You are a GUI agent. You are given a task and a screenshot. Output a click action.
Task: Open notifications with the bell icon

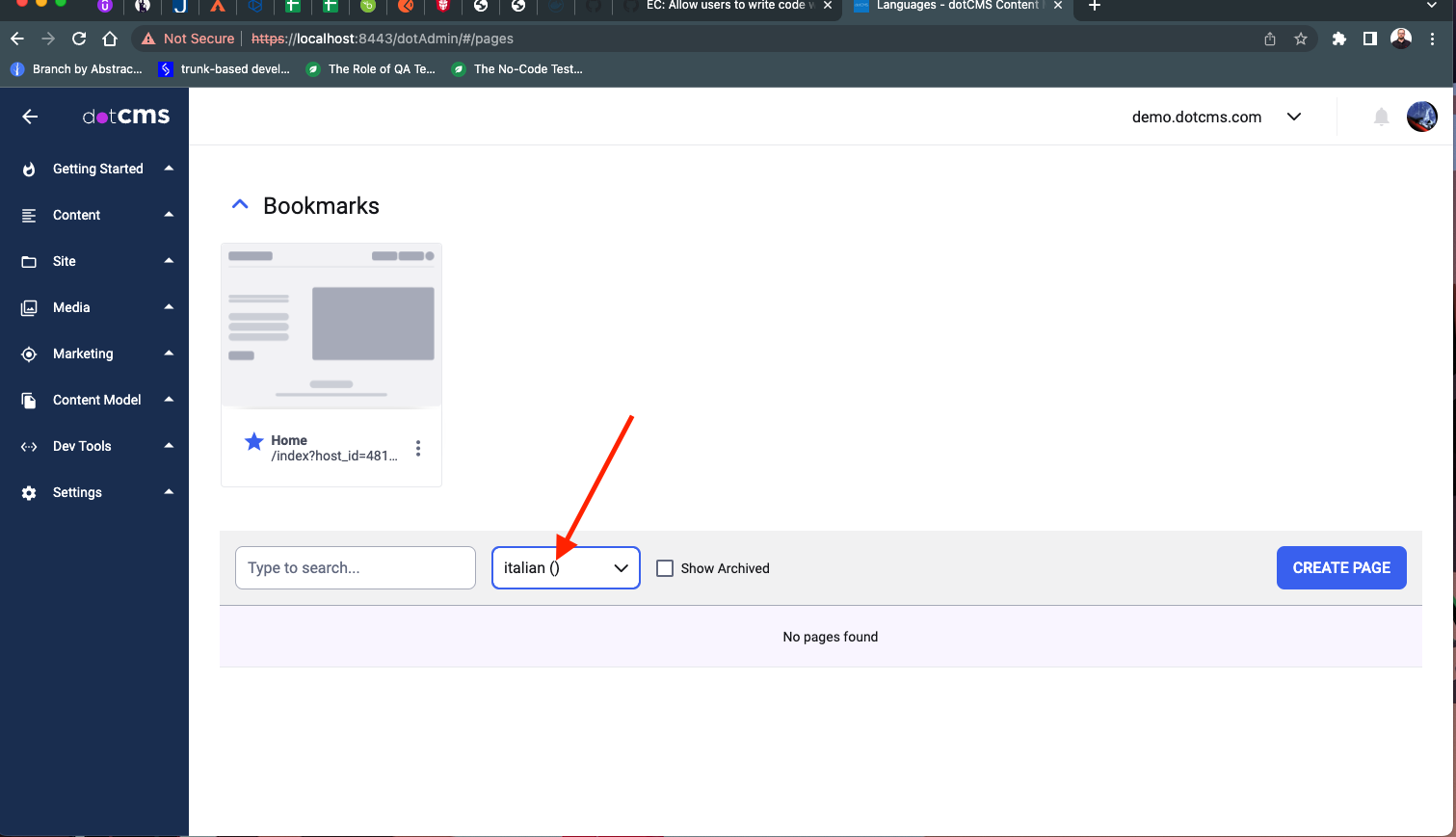[x=1381, y=117]
